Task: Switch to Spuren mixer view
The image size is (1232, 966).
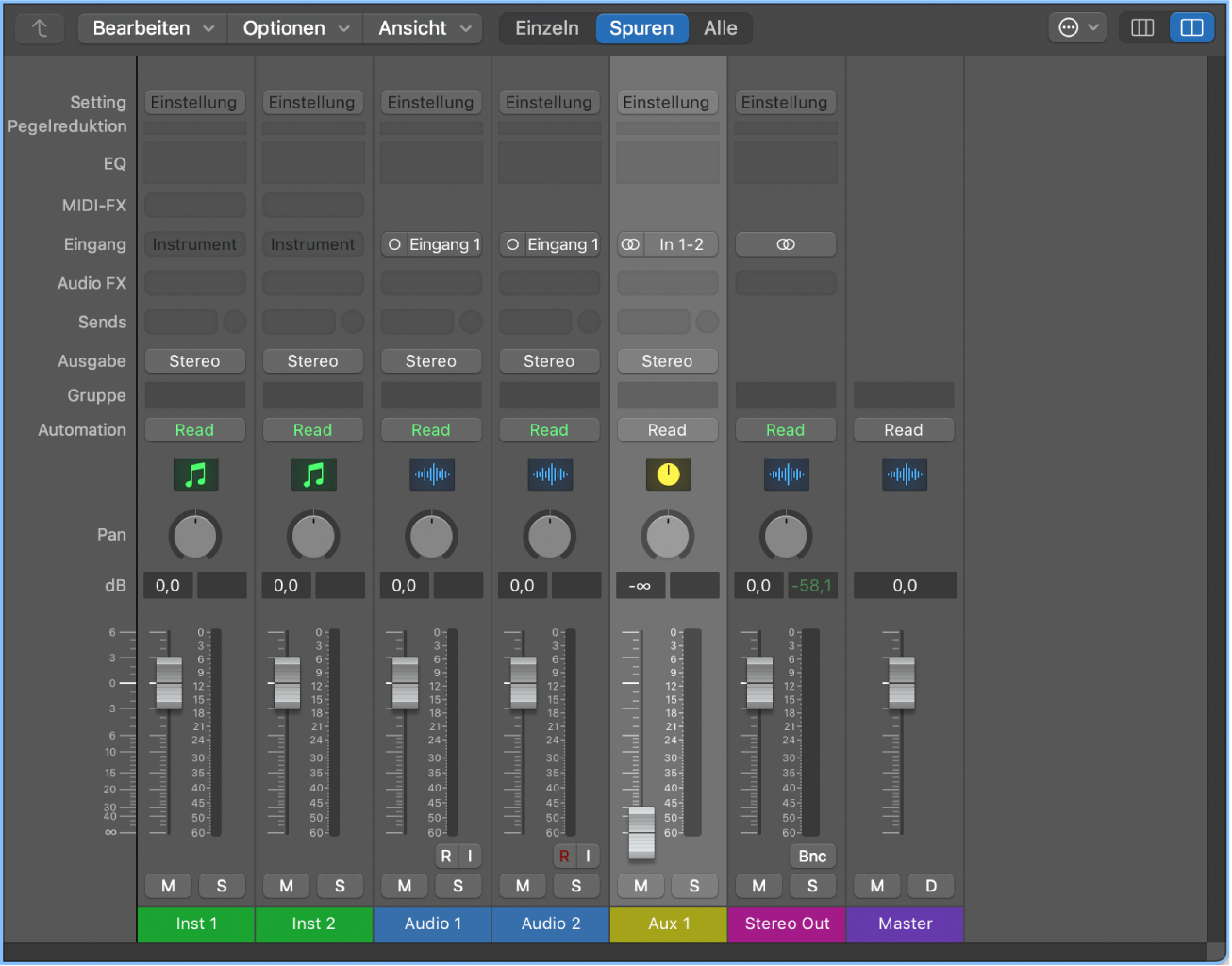Action: [x=641, y=28]
